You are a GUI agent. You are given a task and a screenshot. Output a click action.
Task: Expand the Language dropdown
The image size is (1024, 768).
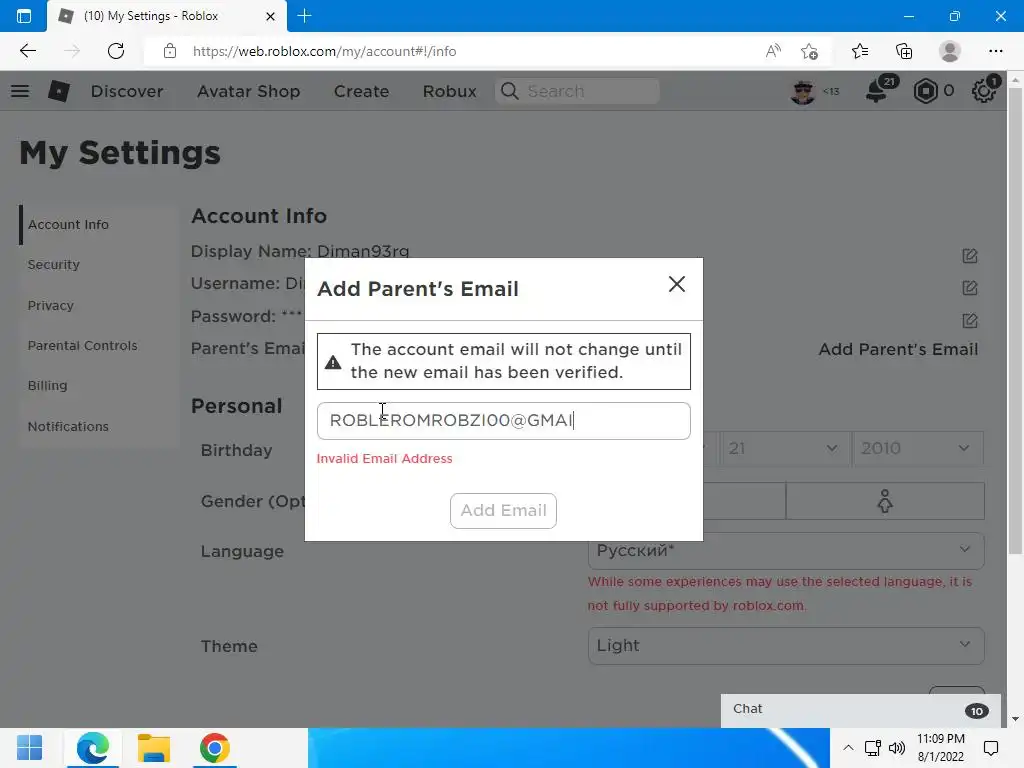786,551
